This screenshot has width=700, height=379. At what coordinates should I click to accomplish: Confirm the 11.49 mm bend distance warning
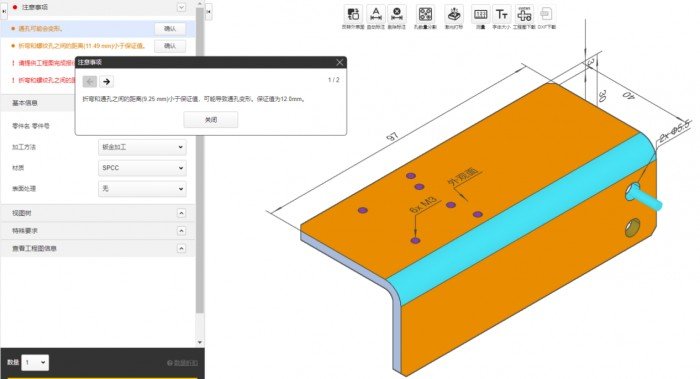[170, 46]
